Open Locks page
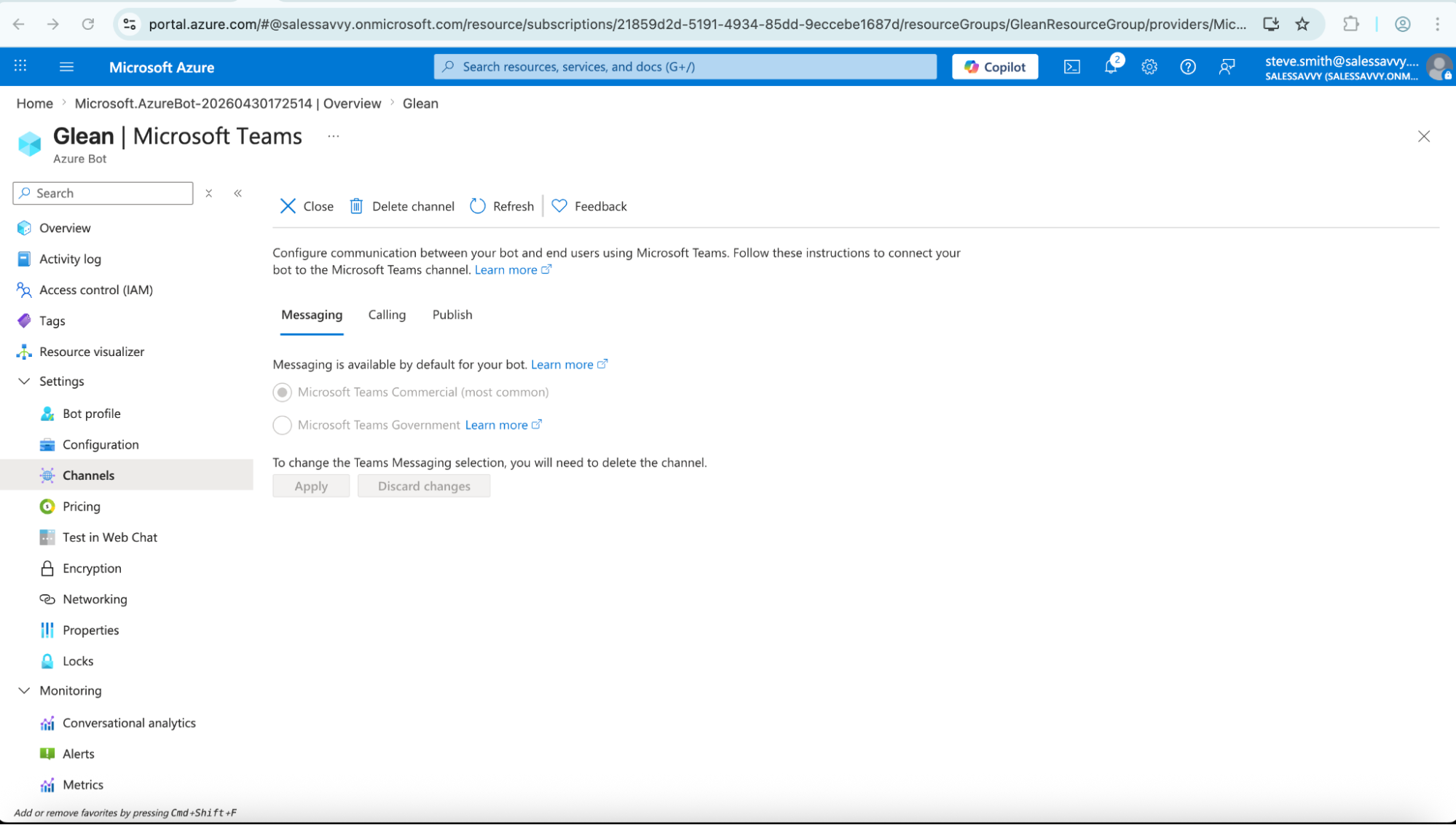 [x=78, y=661]
